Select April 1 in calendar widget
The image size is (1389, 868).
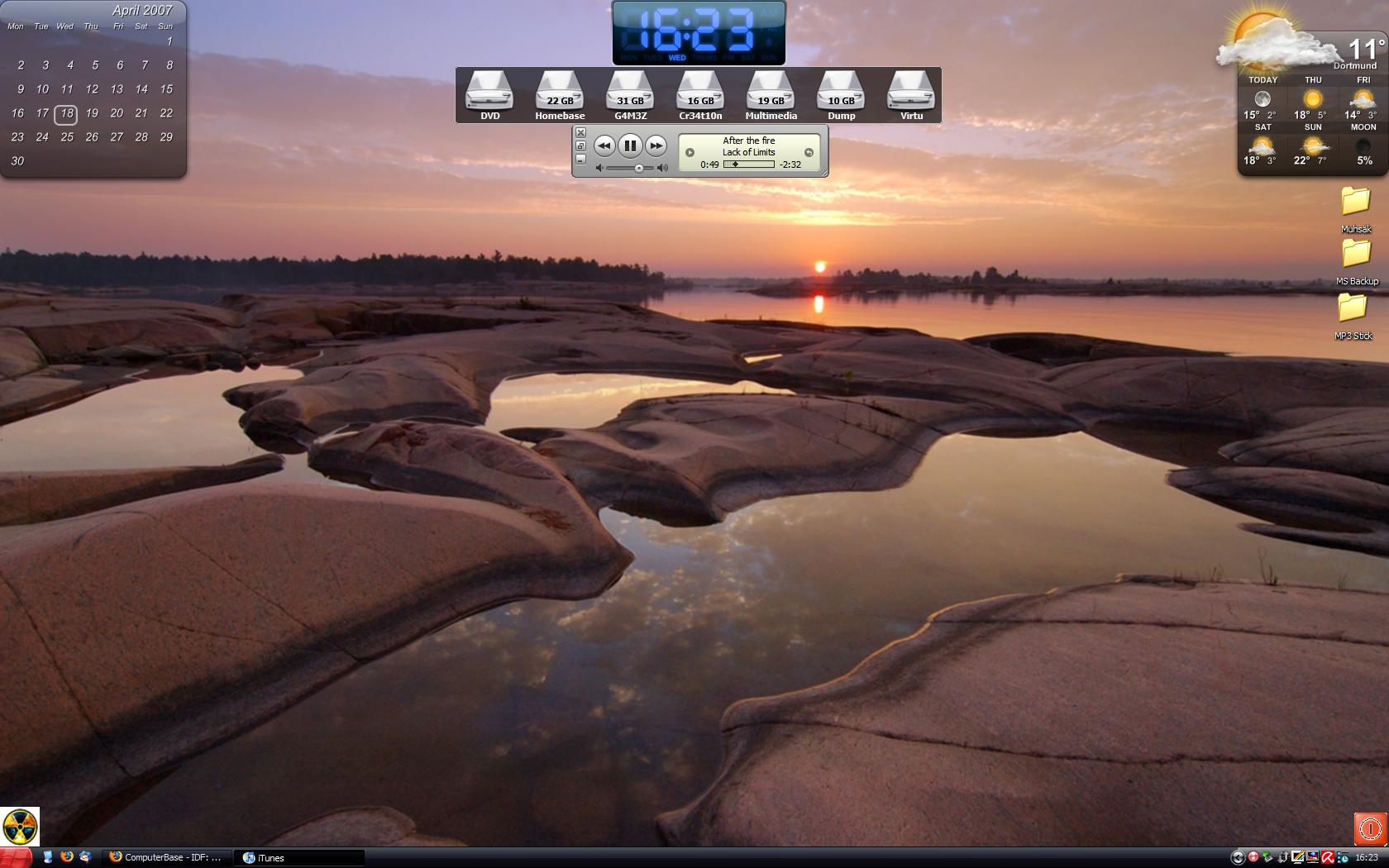(169, 41)
